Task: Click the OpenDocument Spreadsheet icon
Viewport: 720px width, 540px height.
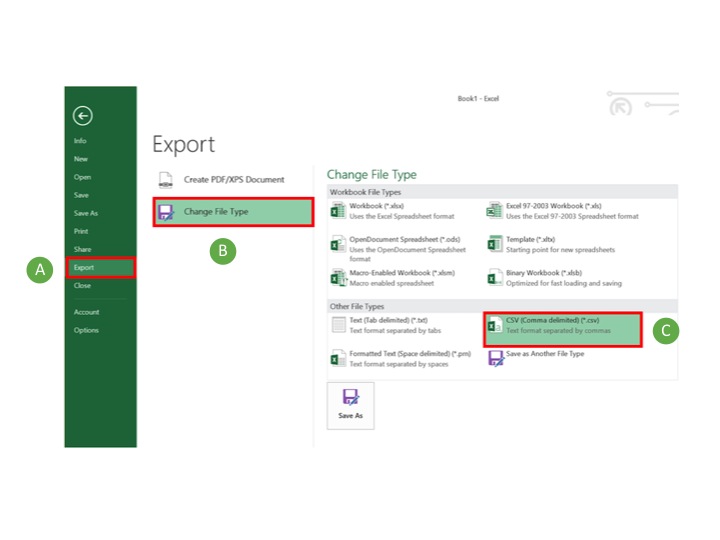Action: [338, 244]
